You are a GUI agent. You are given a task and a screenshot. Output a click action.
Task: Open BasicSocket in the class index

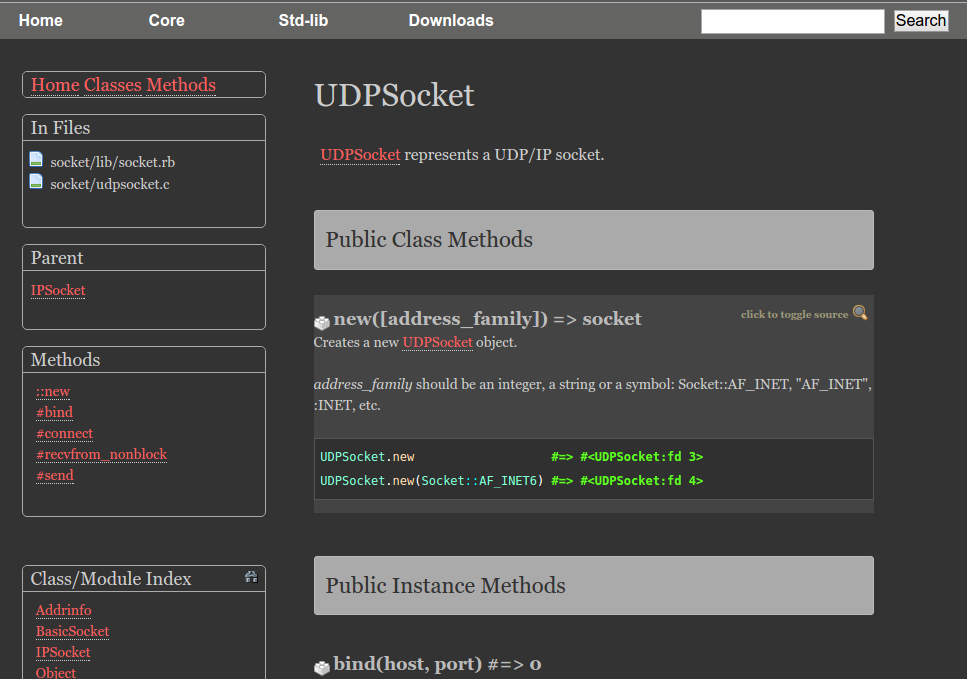[72, 631]
